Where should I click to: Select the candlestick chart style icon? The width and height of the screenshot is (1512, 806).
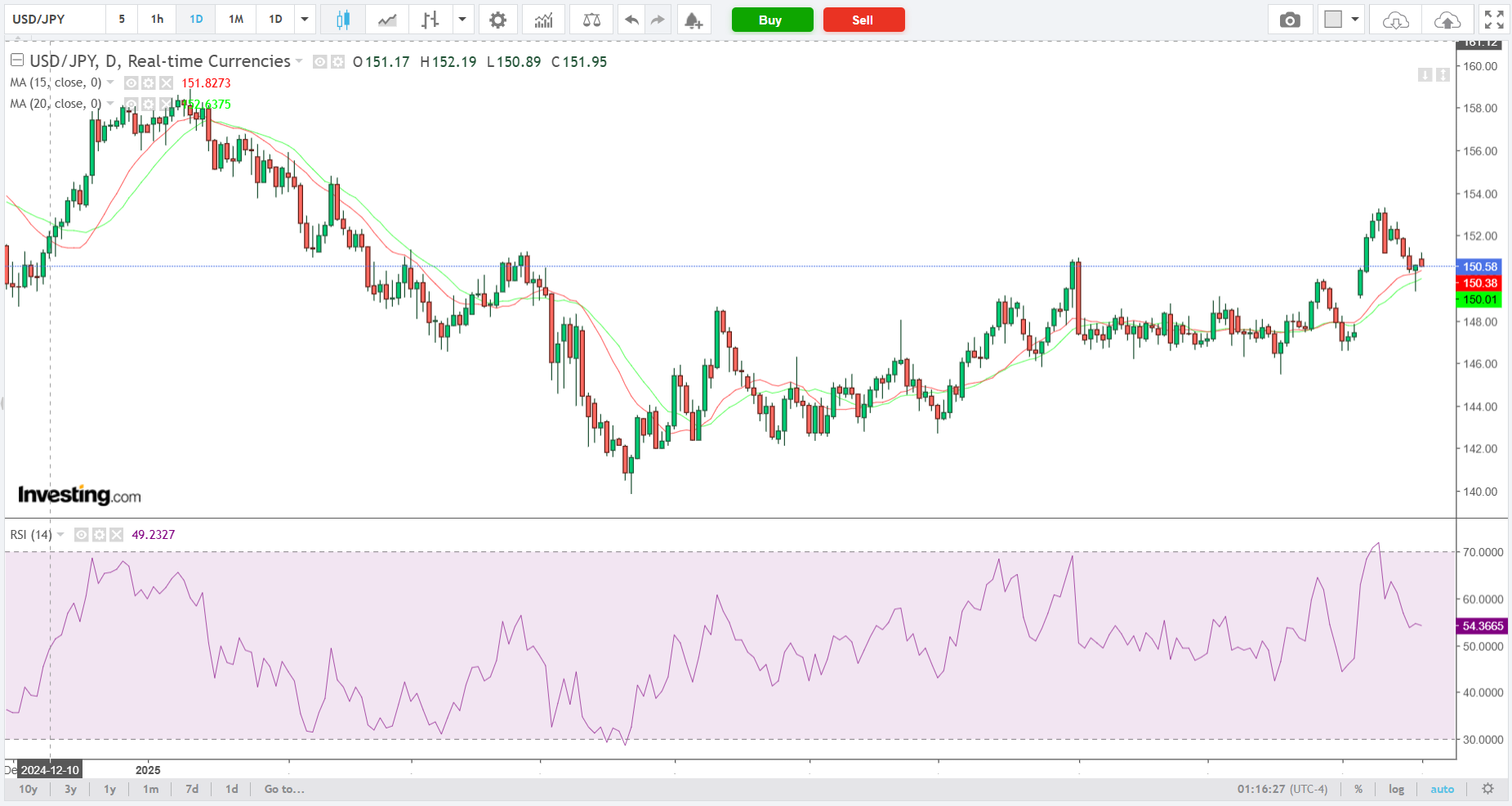(x=343, y=20)
